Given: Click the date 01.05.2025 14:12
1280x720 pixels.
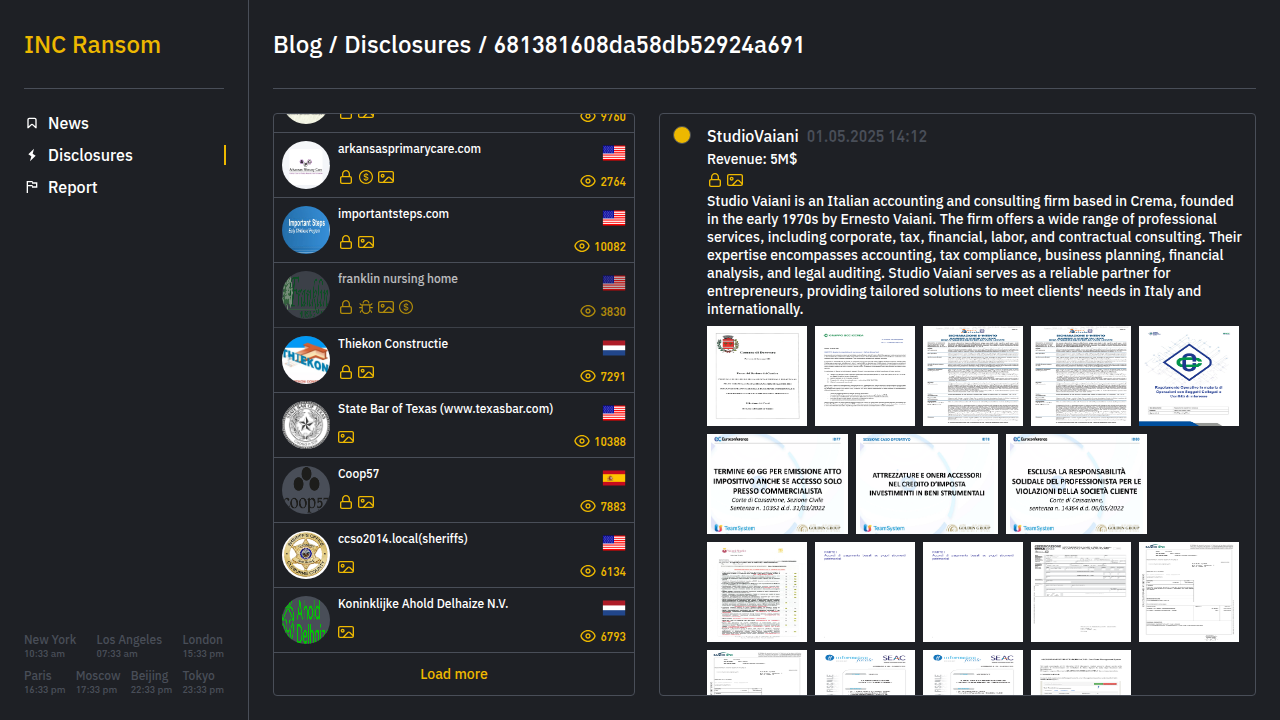Looking at the screenshot, I should [867, 137].
